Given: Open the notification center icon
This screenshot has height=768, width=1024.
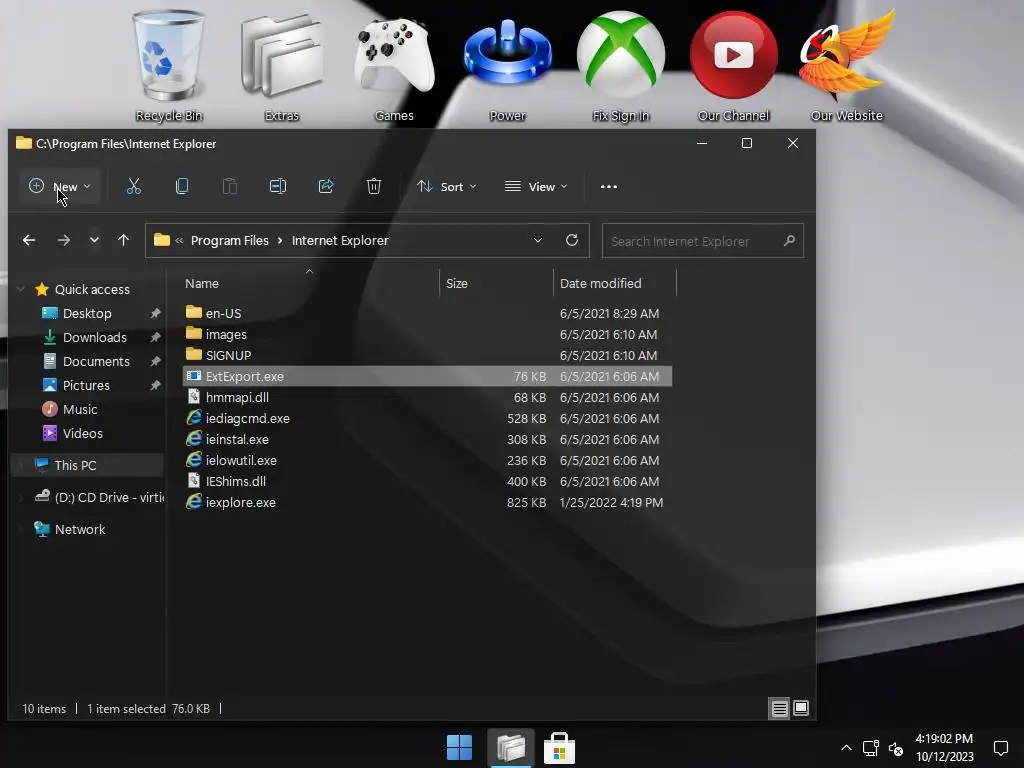Looking at the screenshot, I should point(1000,748).
